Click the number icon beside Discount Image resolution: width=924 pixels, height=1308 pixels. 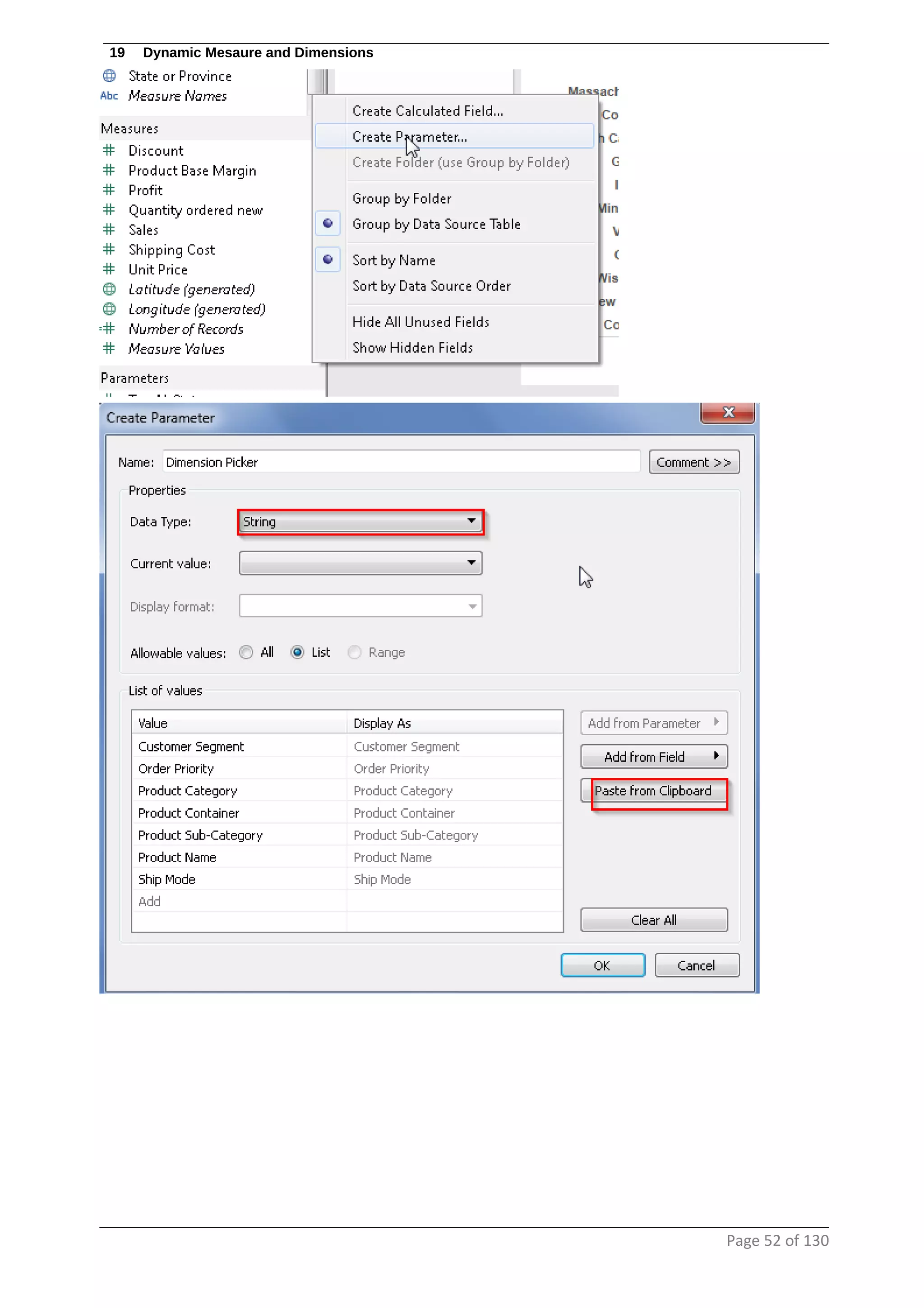pyautogui.click(x=109, y=150)
